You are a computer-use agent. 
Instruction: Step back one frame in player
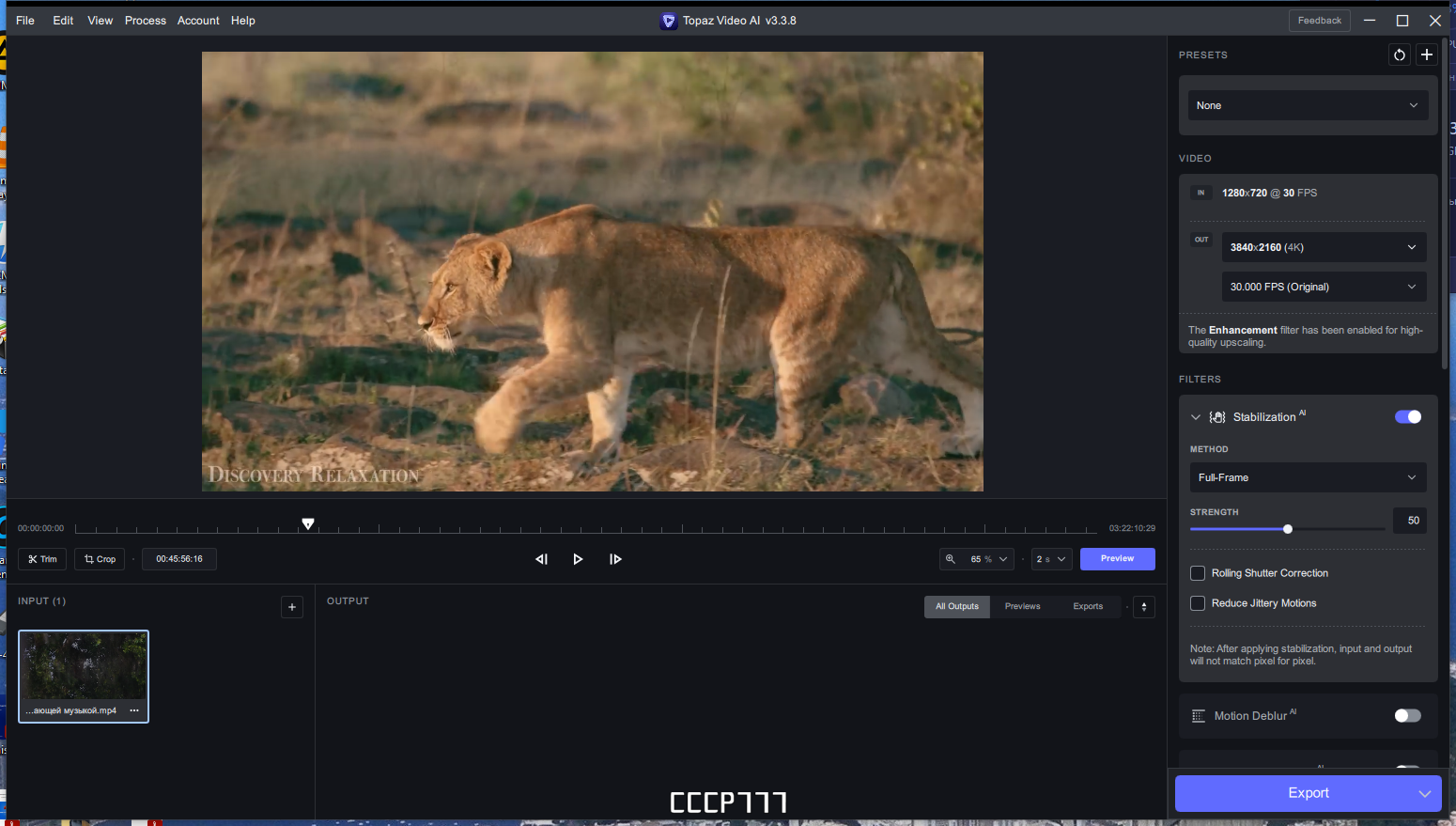541,559
